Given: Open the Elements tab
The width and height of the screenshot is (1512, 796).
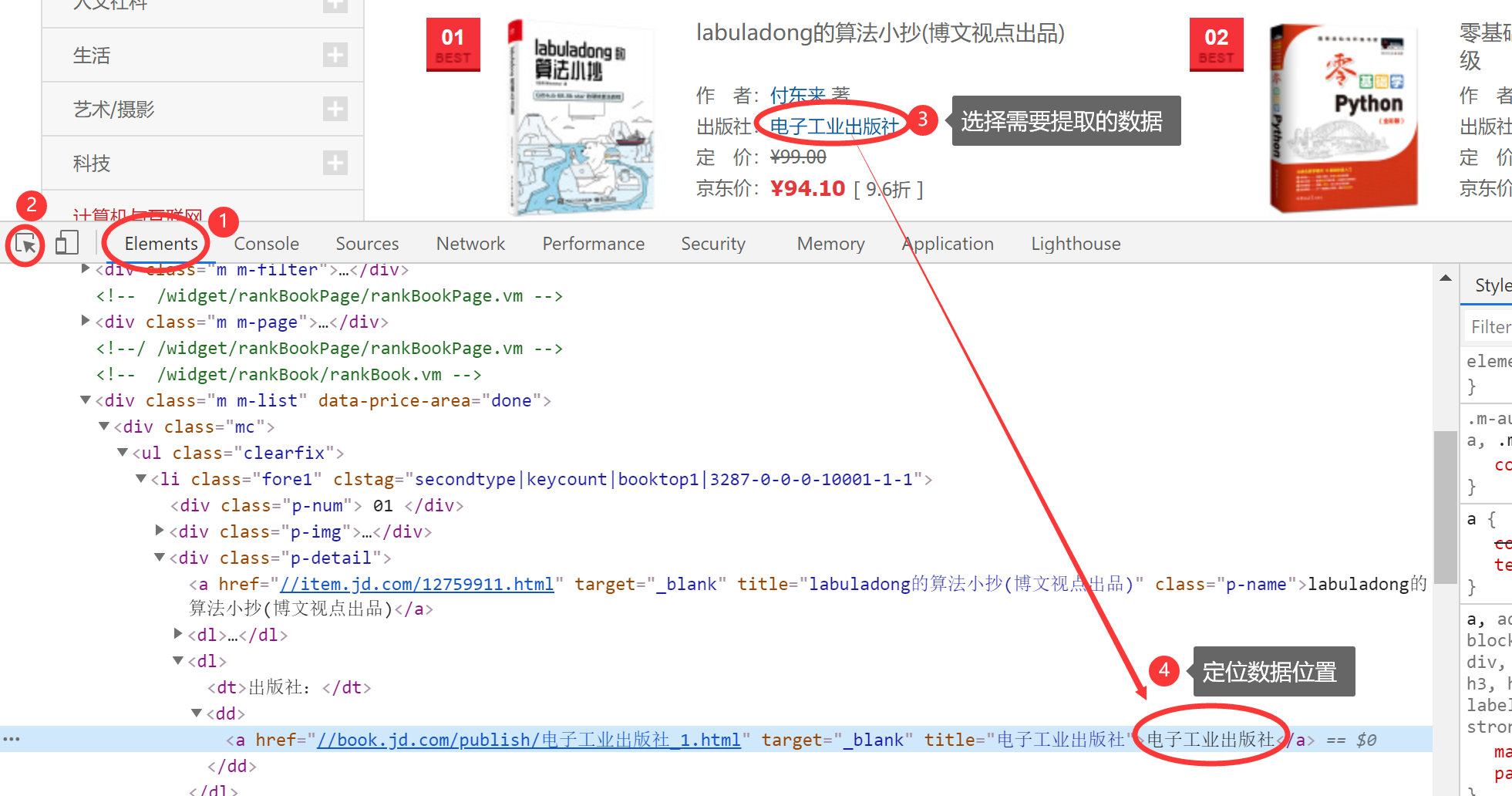Looking at the screenshot, I should (161, 244).
